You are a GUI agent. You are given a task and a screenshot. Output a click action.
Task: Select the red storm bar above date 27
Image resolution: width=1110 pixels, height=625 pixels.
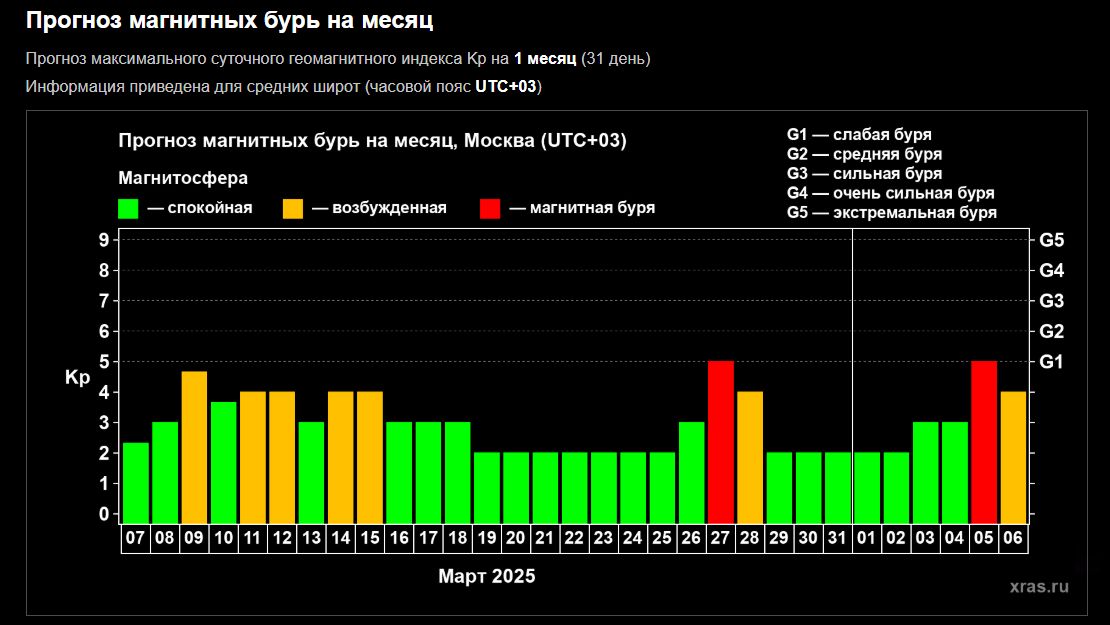coord(721,440)
